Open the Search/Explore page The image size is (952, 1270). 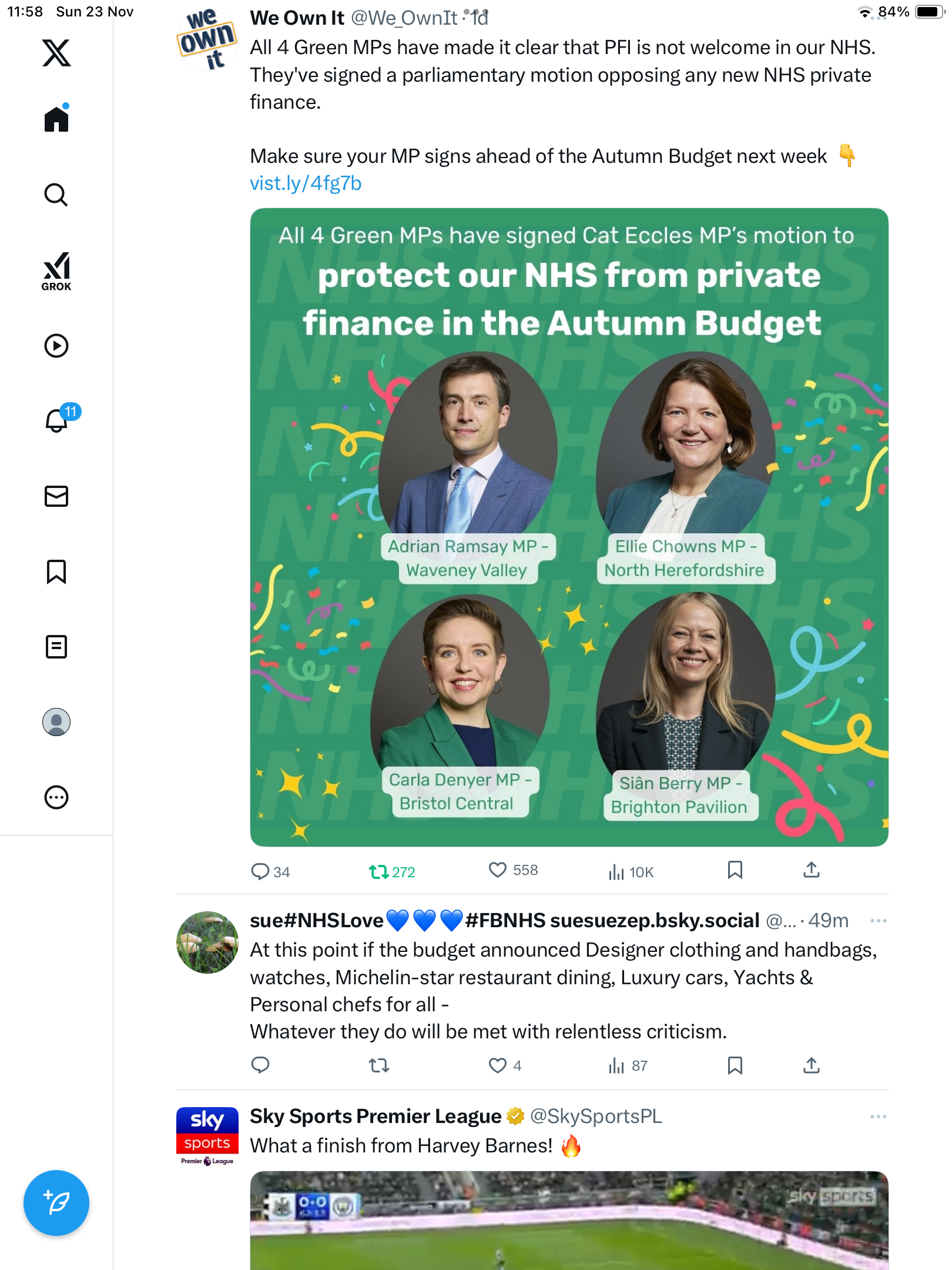56,195
